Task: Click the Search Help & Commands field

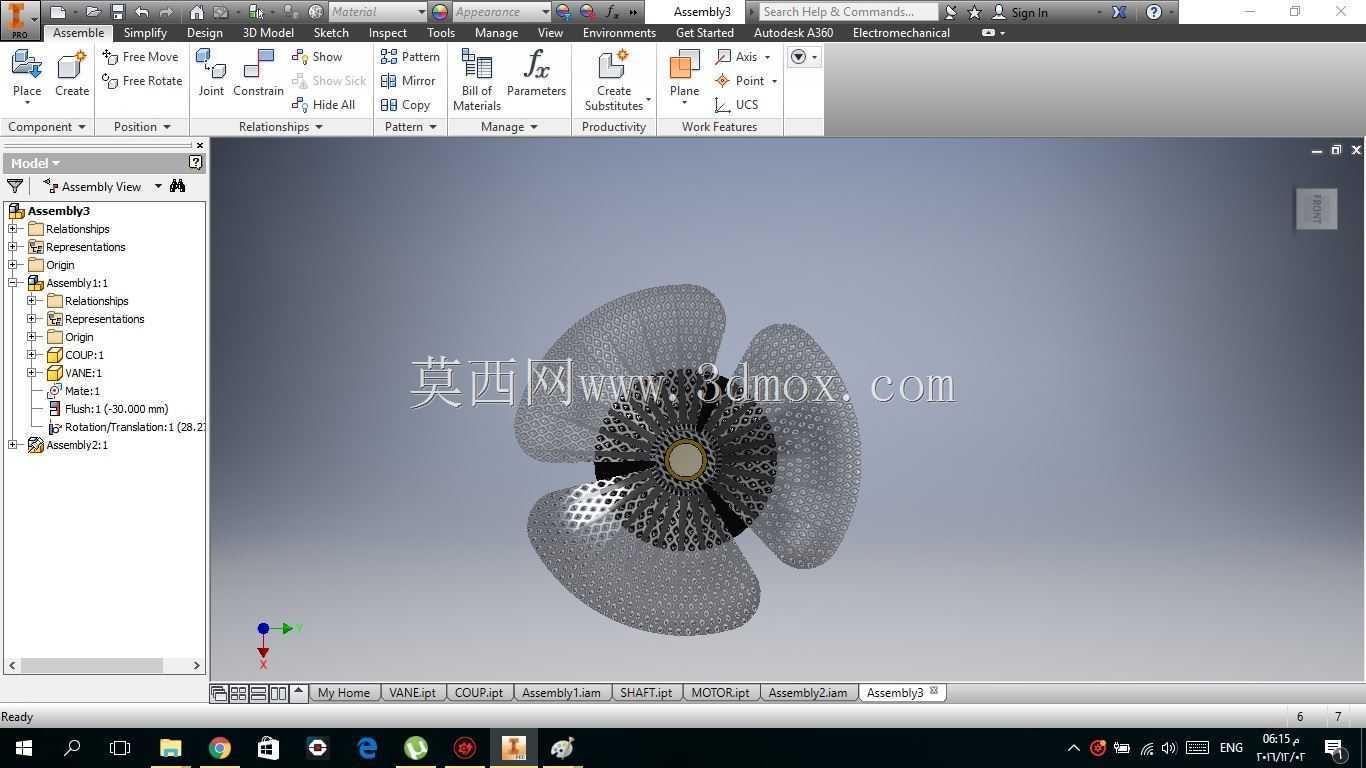Action: tap(847, 12)
